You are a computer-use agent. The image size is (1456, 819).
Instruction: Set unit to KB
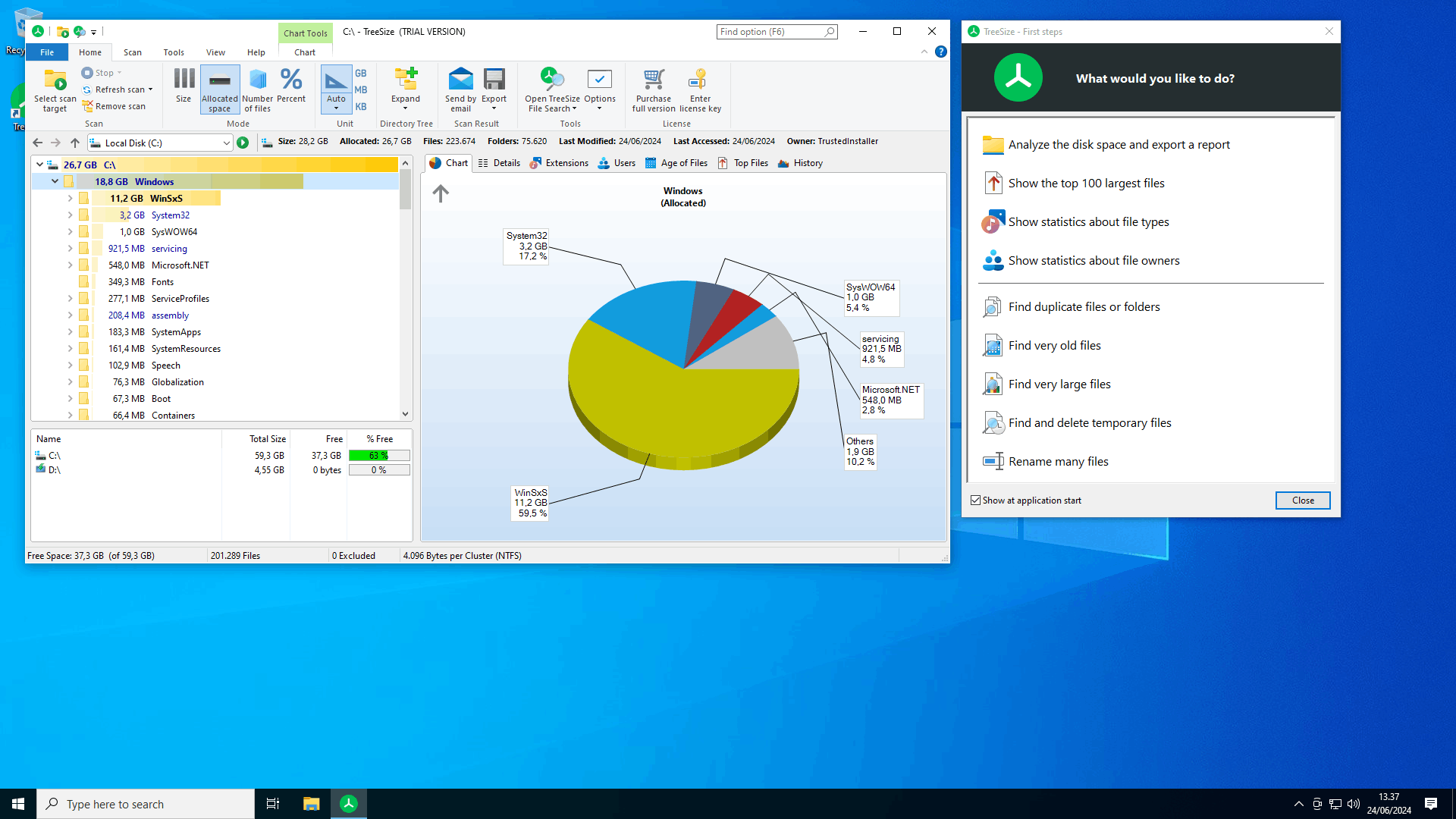coord(361,107)
